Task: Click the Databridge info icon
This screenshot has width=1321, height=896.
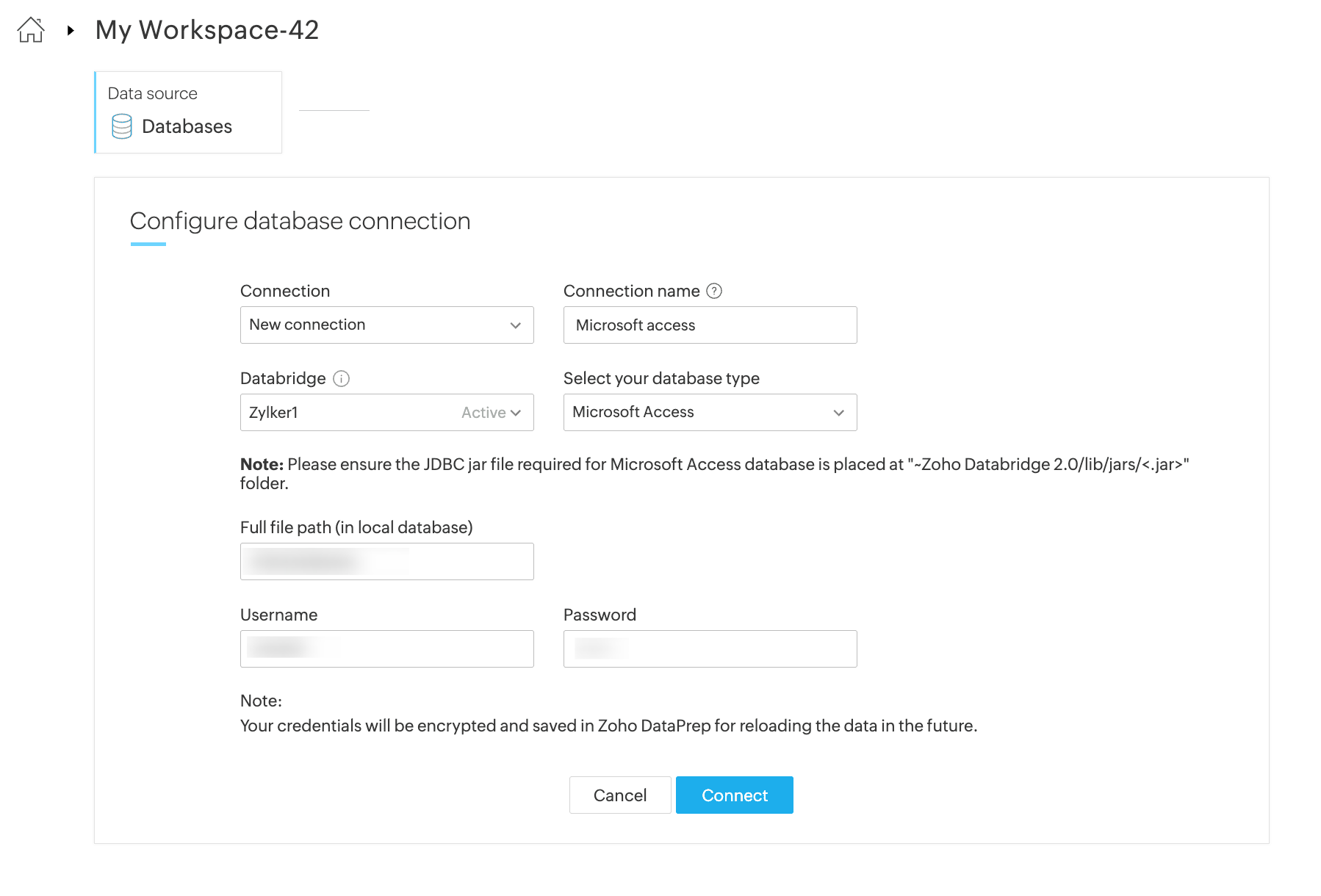Action: pos(341,378)
